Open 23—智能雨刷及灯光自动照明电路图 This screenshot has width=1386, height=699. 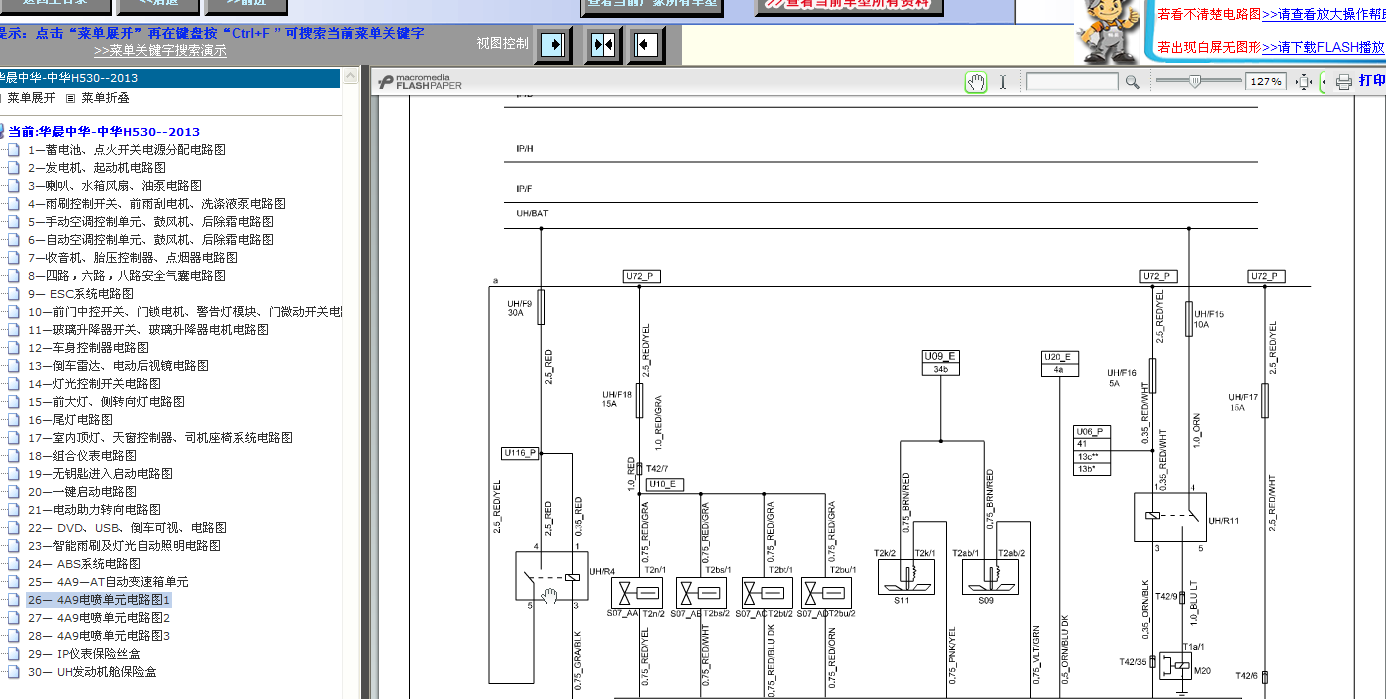click(x=124, y=546)
